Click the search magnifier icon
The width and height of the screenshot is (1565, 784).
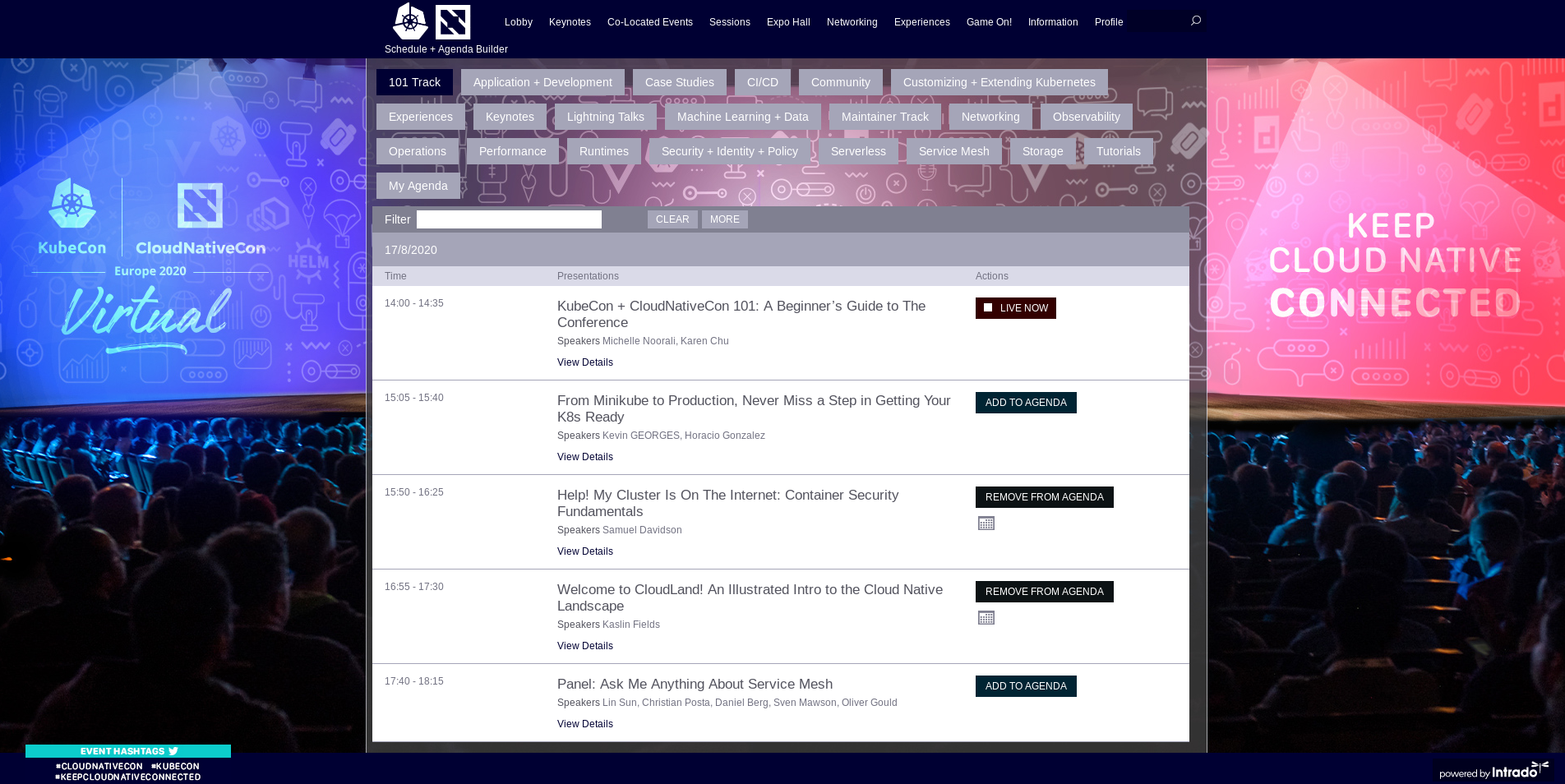1196,21
